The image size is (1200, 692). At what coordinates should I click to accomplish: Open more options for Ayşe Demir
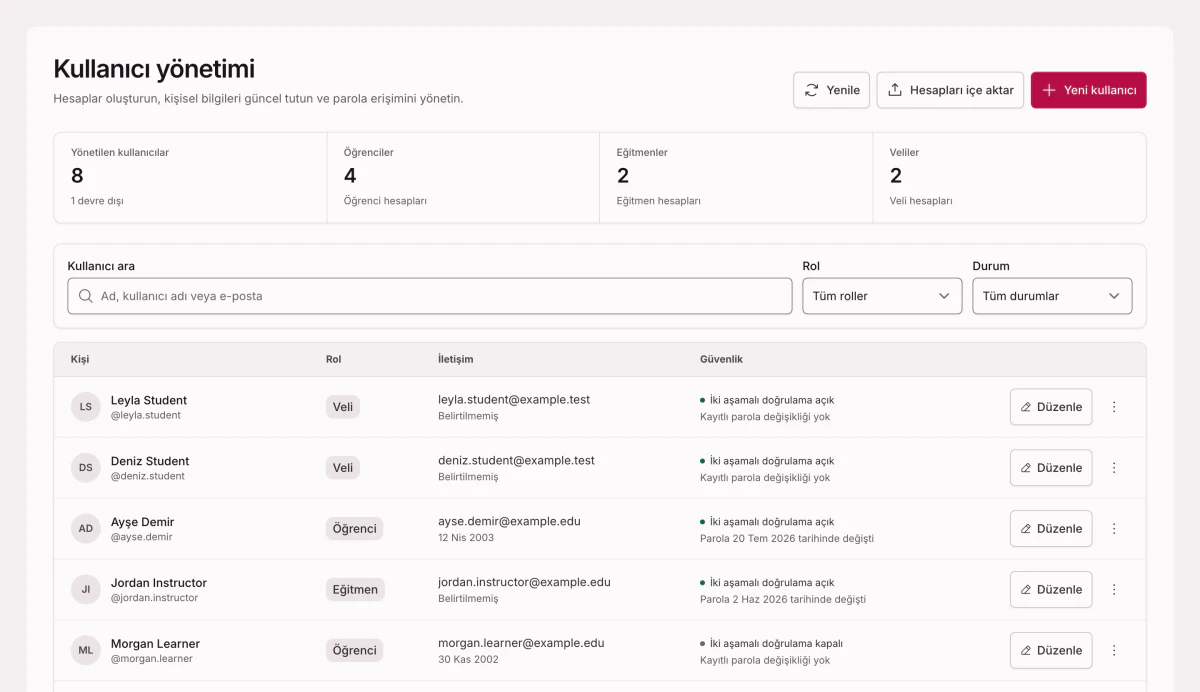[x=1114, y=529]
